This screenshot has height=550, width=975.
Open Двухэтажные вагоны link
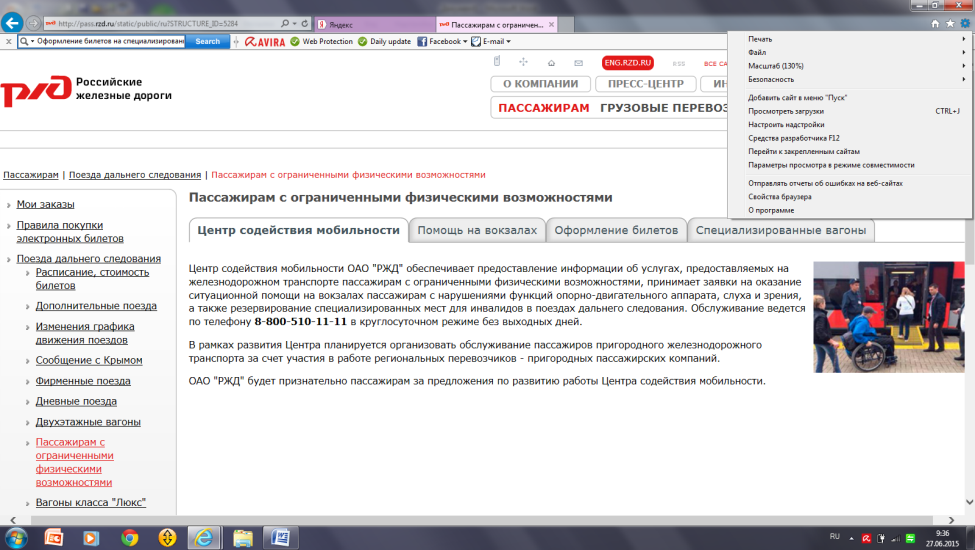(88, 421)
